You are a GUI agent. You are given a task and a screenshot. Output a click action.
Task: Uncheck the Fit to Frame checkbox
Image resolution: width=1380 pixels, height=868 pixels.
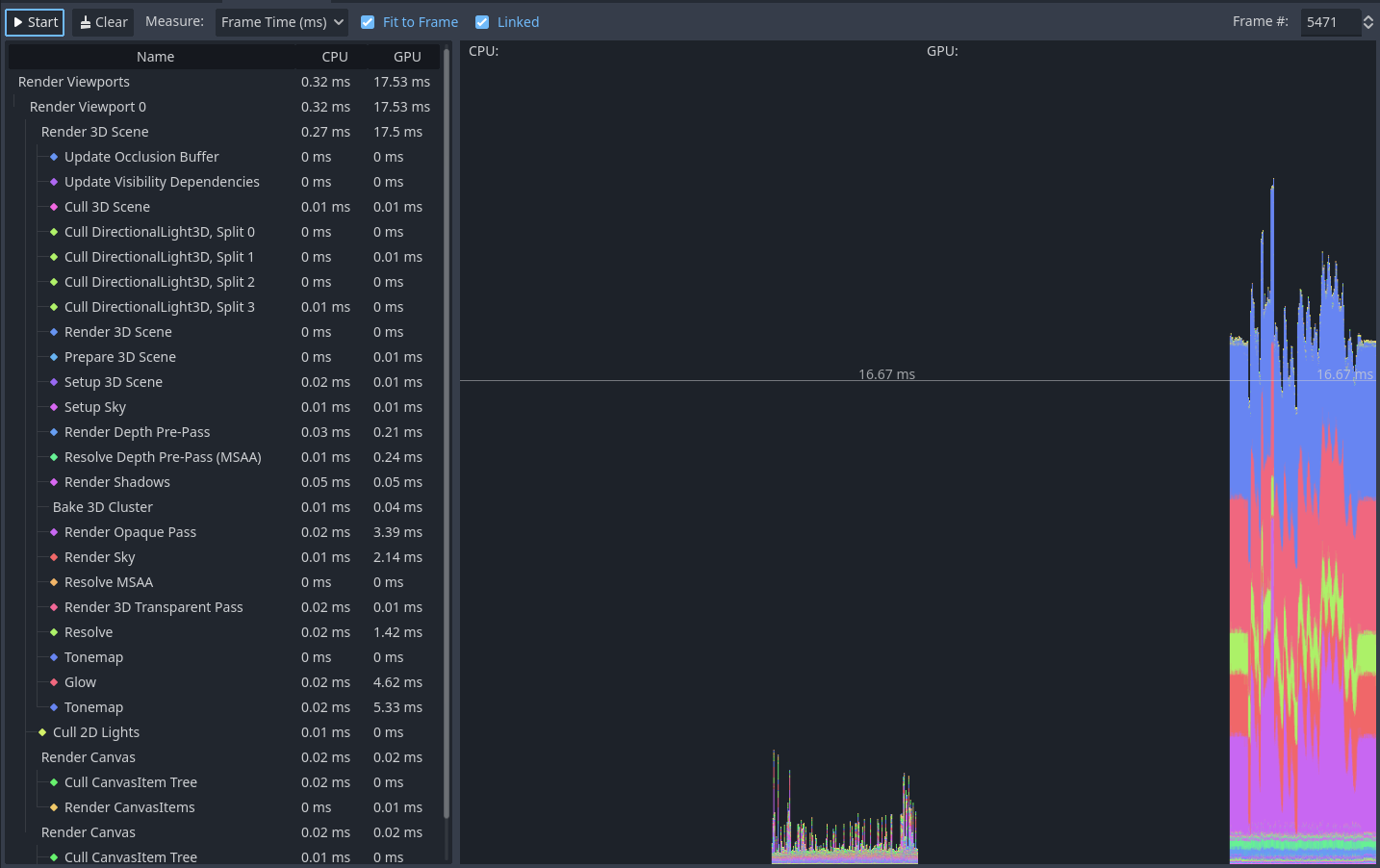[368, 21]
